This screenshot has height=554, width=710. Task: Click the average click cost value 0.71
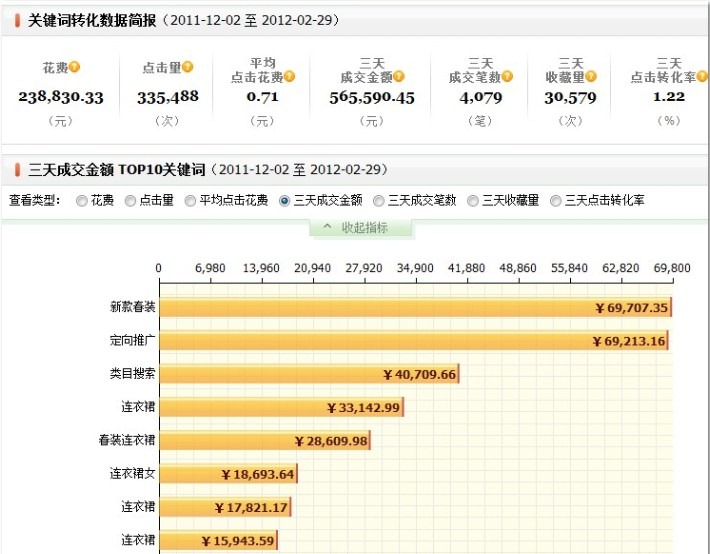coord(263,96)
